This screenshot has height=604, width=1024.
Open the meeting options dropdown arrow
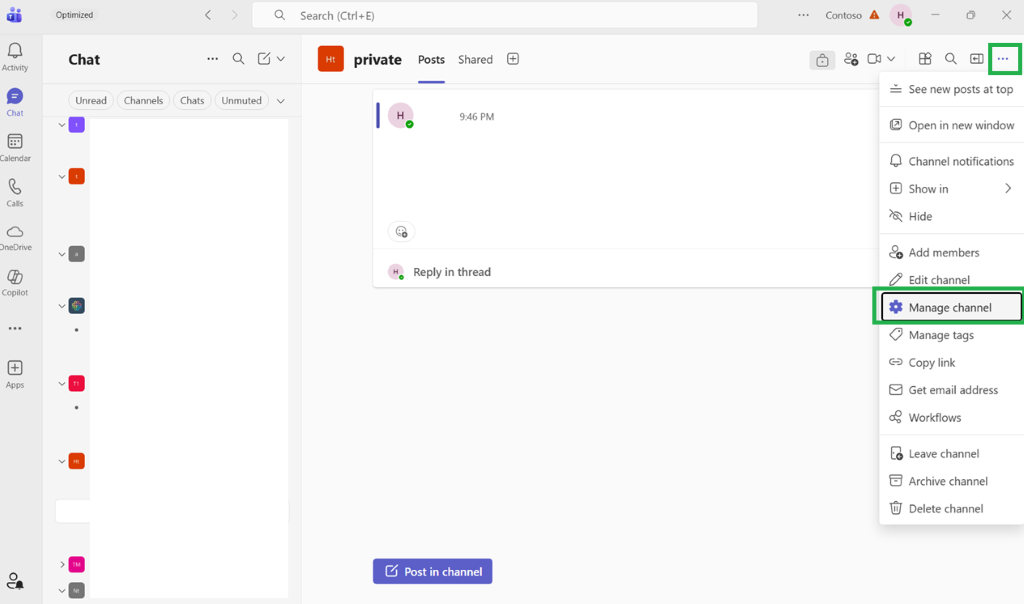[891, 59]
